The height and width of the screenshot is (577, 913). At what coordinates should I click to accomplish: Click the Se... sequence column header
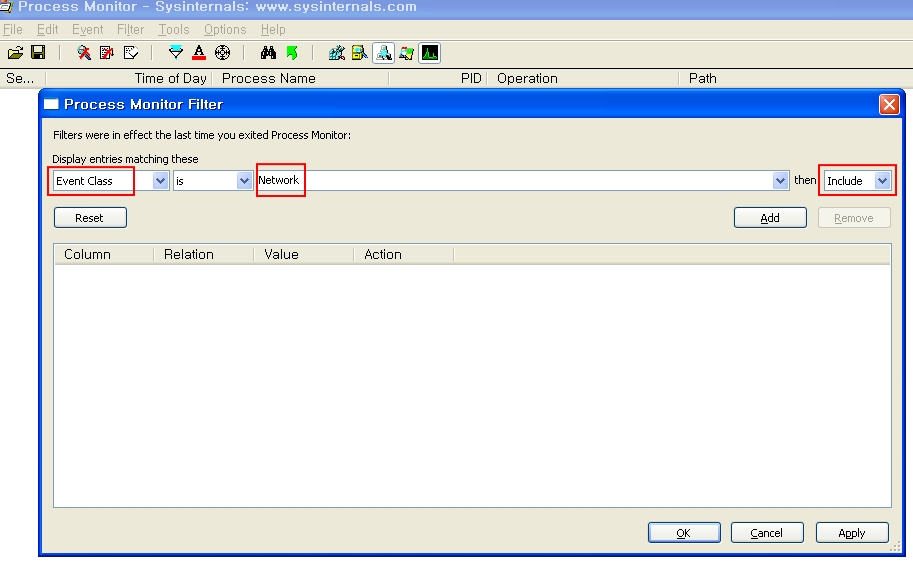point(23,79)
